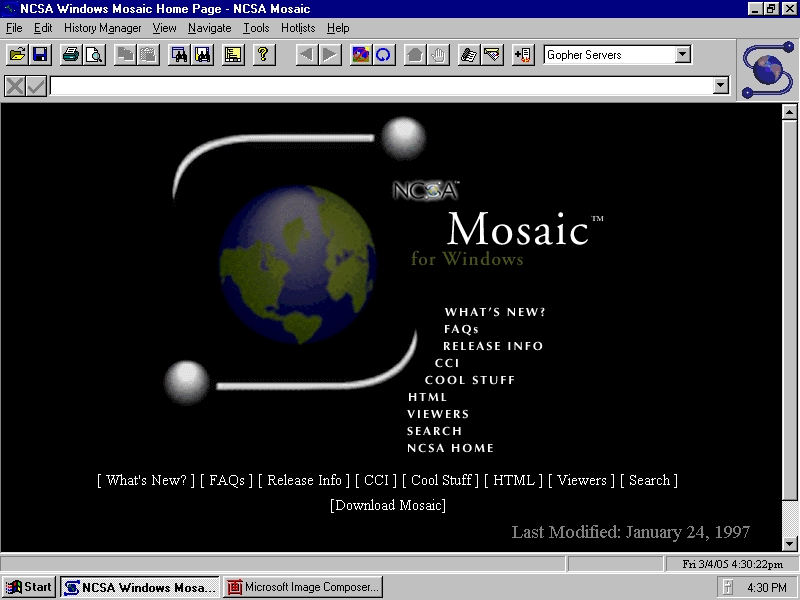The height and width of the screenshot is (600, 800).
Task: Click the Mosaic globe logo in corner
Action: [768, 70]
